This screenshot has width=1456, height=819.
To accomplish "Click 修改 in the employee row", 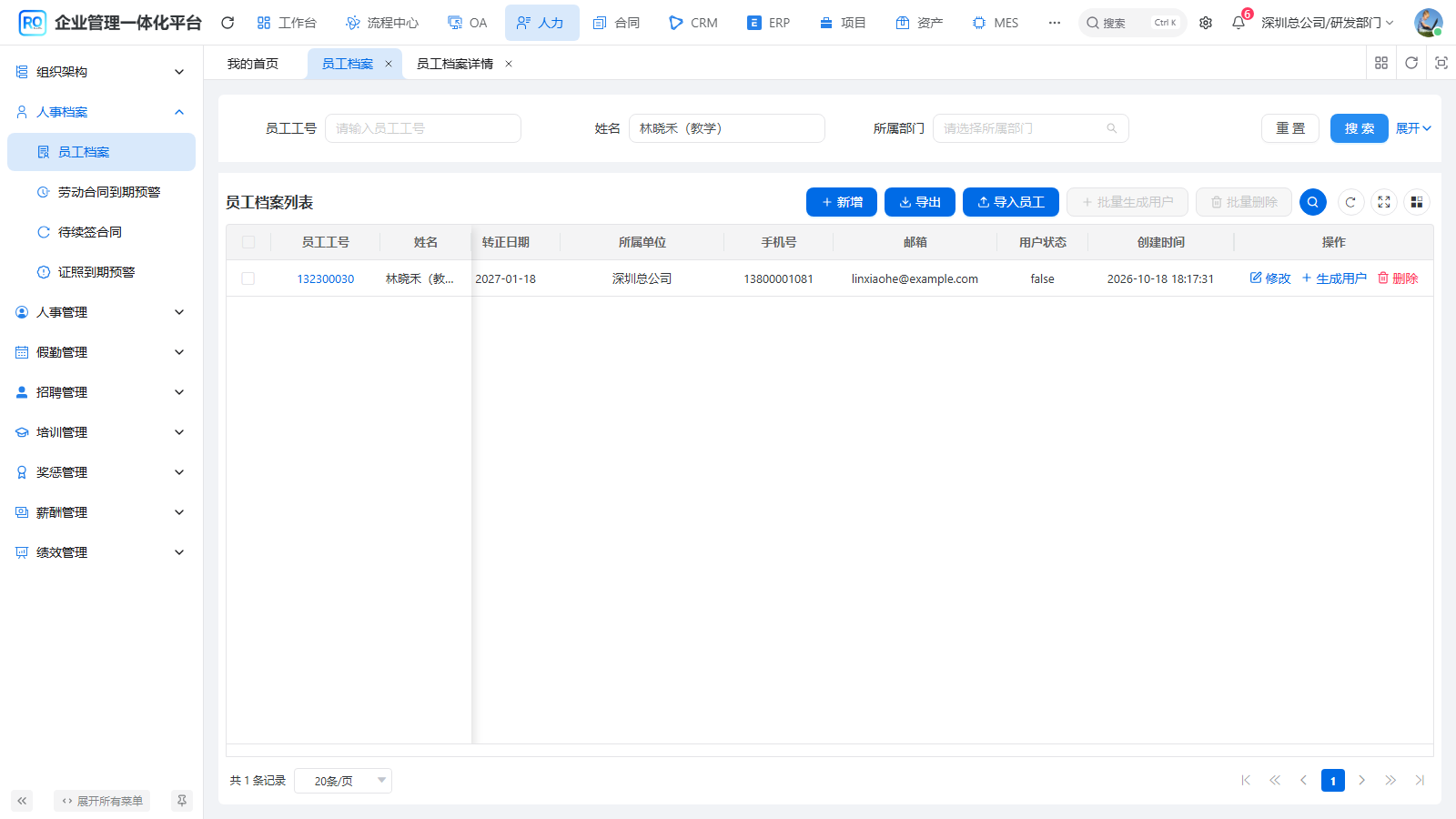I will 1270,278.
